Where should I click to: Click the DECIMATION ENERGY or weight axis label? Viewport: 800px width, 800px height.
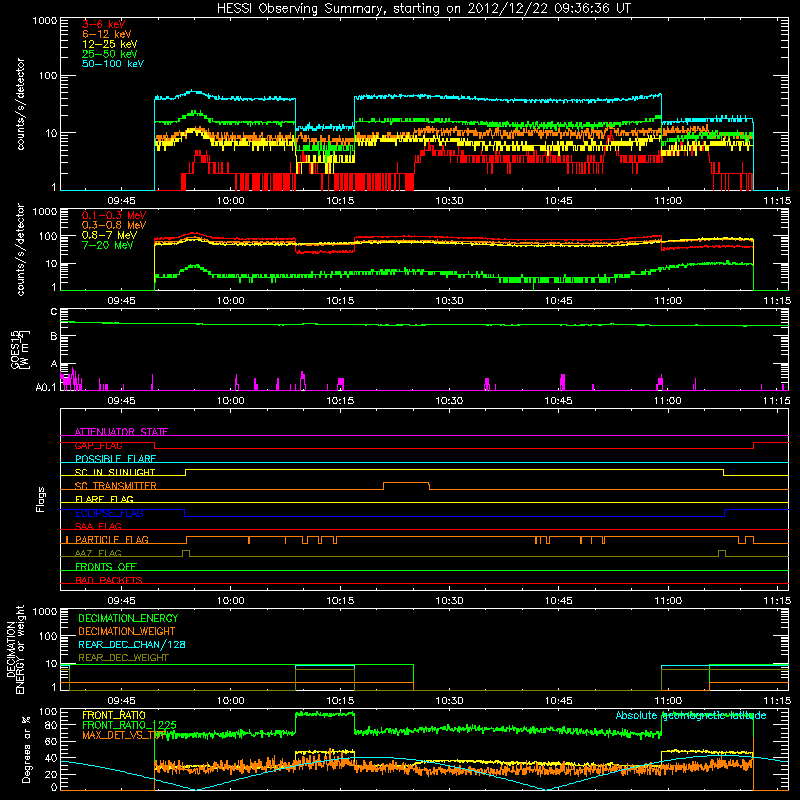tap(15, 649)
